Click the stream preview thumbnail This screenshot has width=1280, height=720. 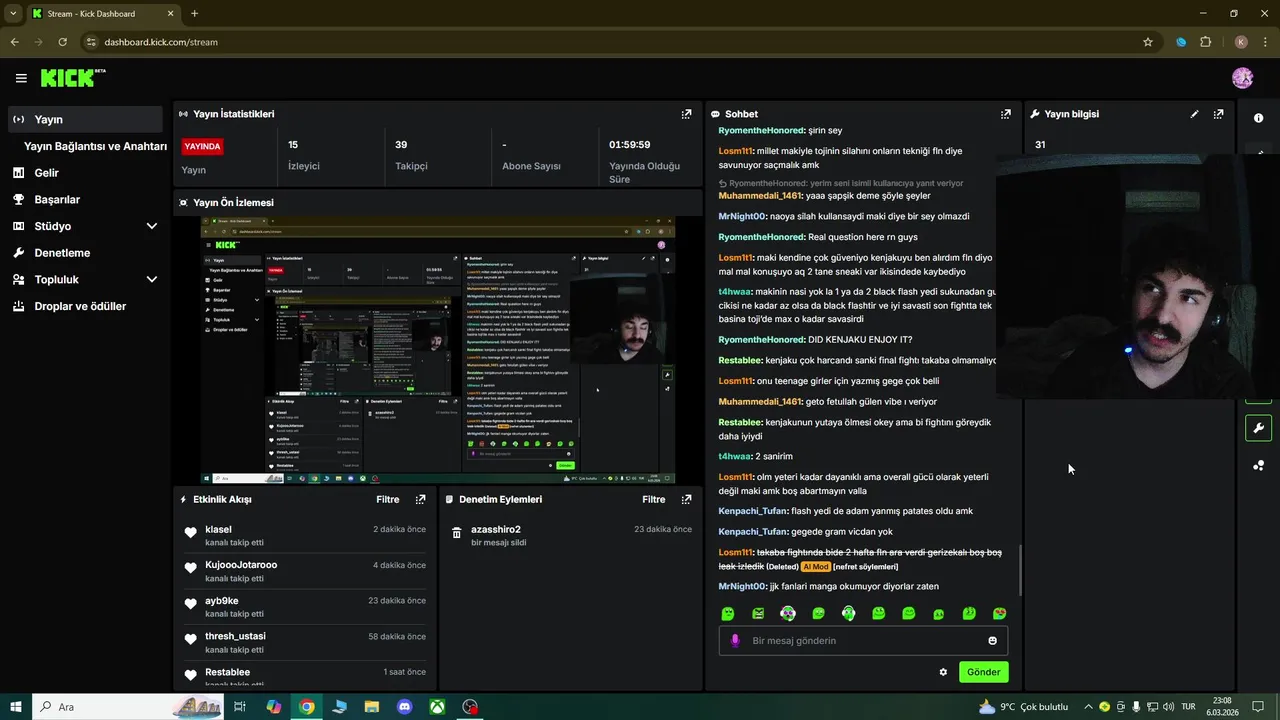[438, 350]
